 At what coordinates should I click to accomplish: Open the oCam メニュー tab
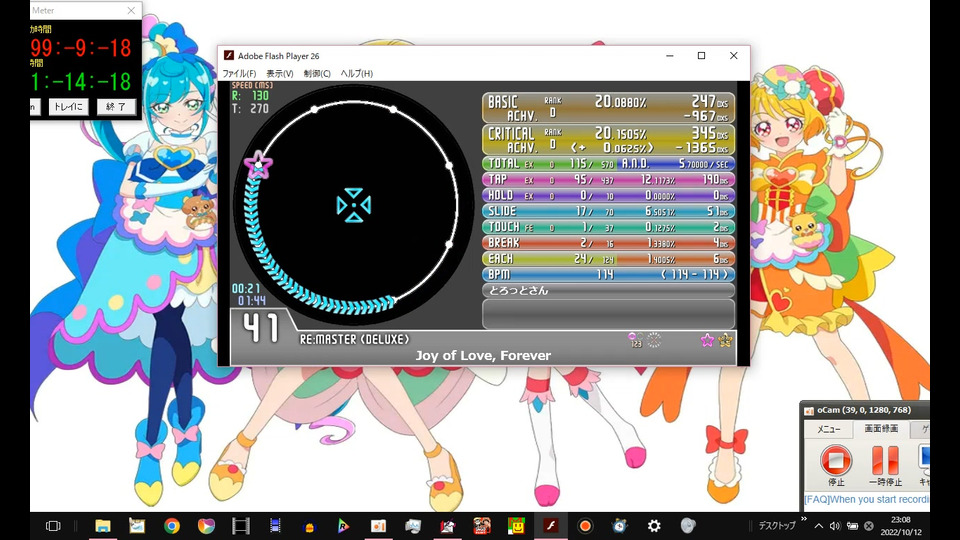[828, 429]
